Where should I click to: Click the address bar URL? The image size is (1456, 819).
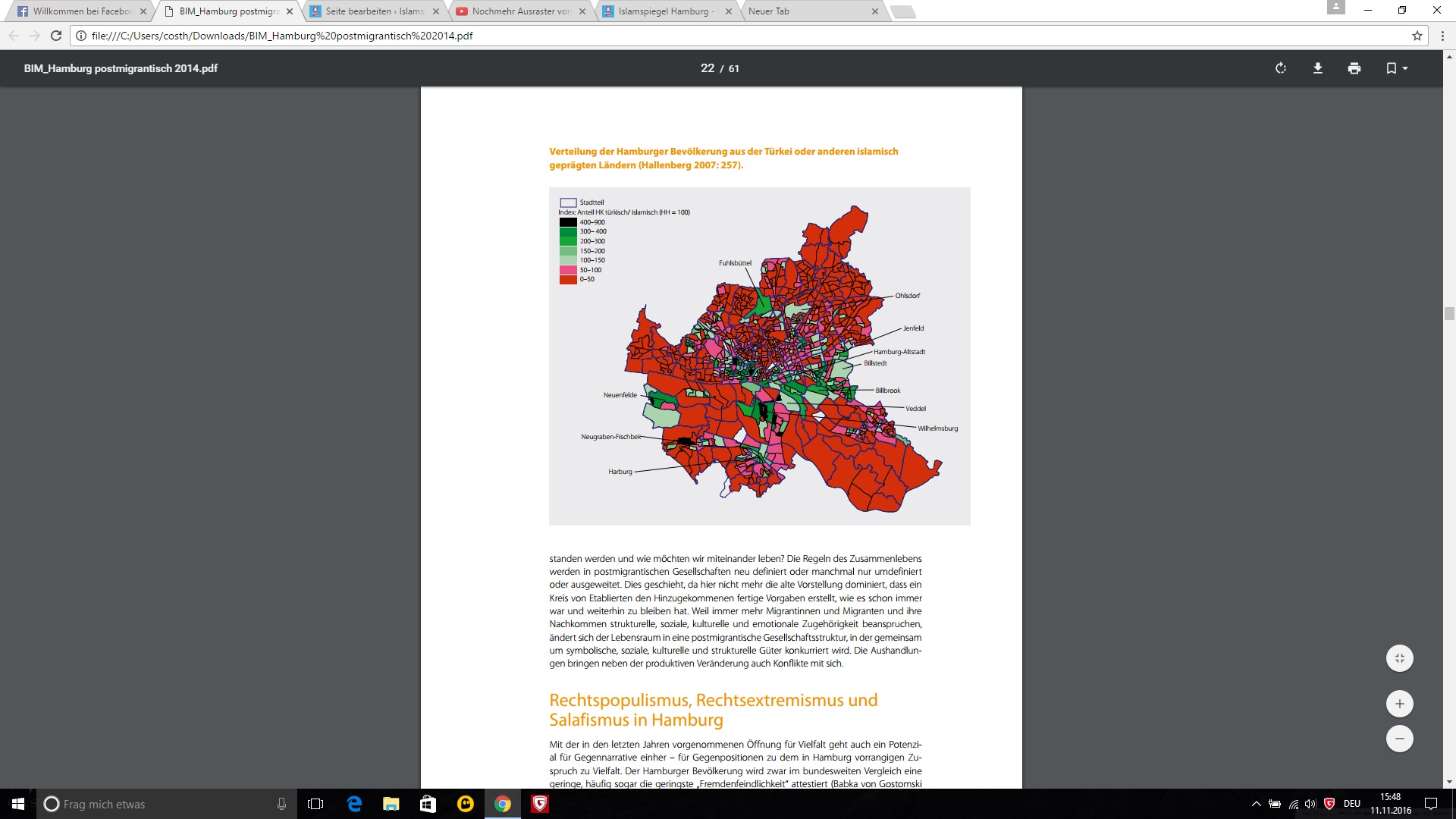[x=282, y=36]
